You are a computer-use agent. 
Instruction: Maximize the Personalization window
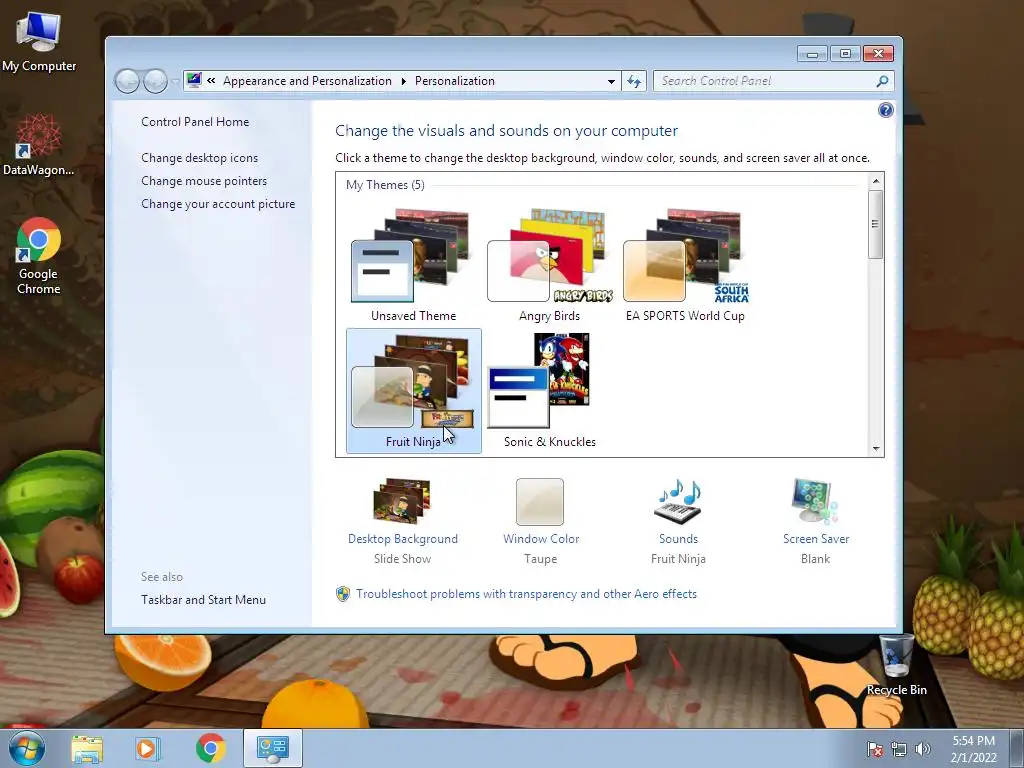[x=845, y=54]
